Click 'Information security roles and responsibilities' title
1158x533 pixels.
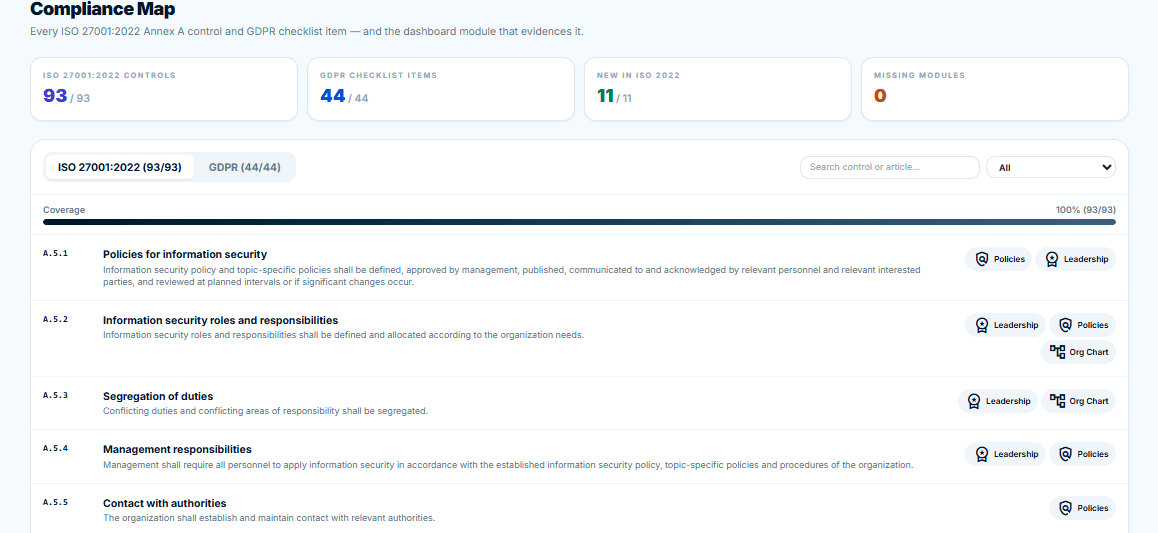tap(220, 320)
